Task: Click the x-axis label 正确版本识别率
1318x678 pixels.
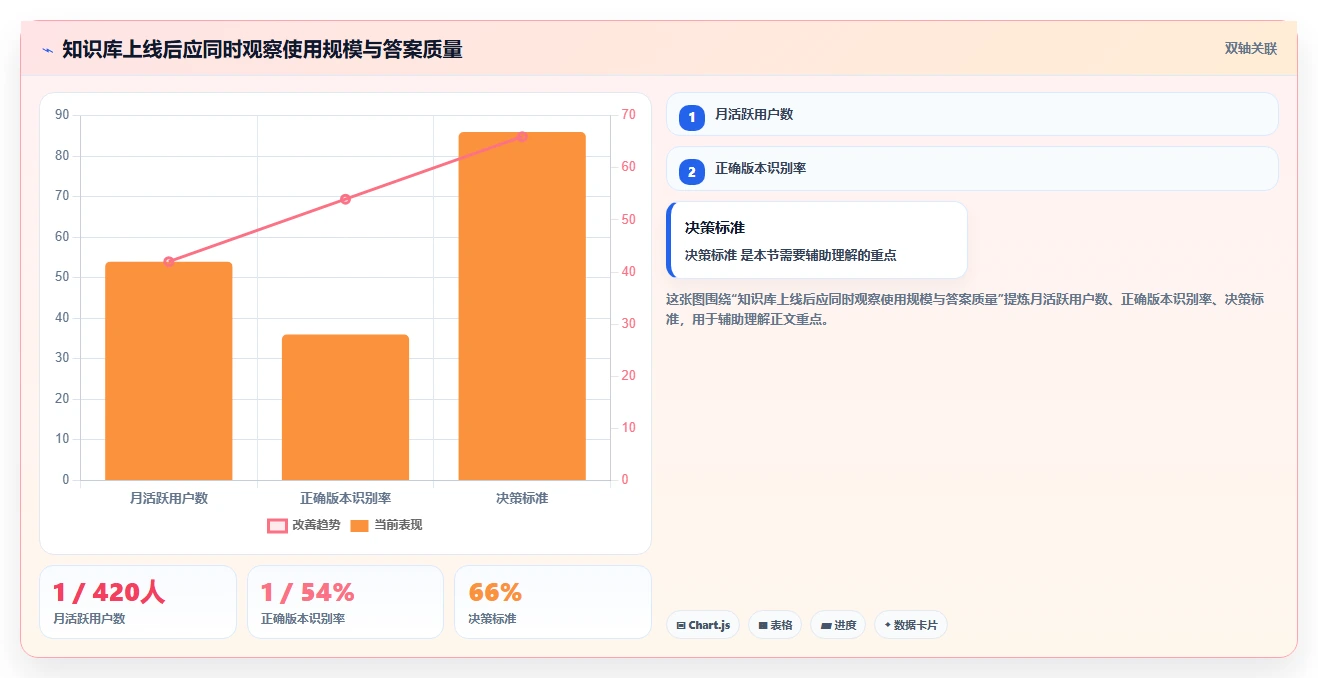Action: click(345, 498)
